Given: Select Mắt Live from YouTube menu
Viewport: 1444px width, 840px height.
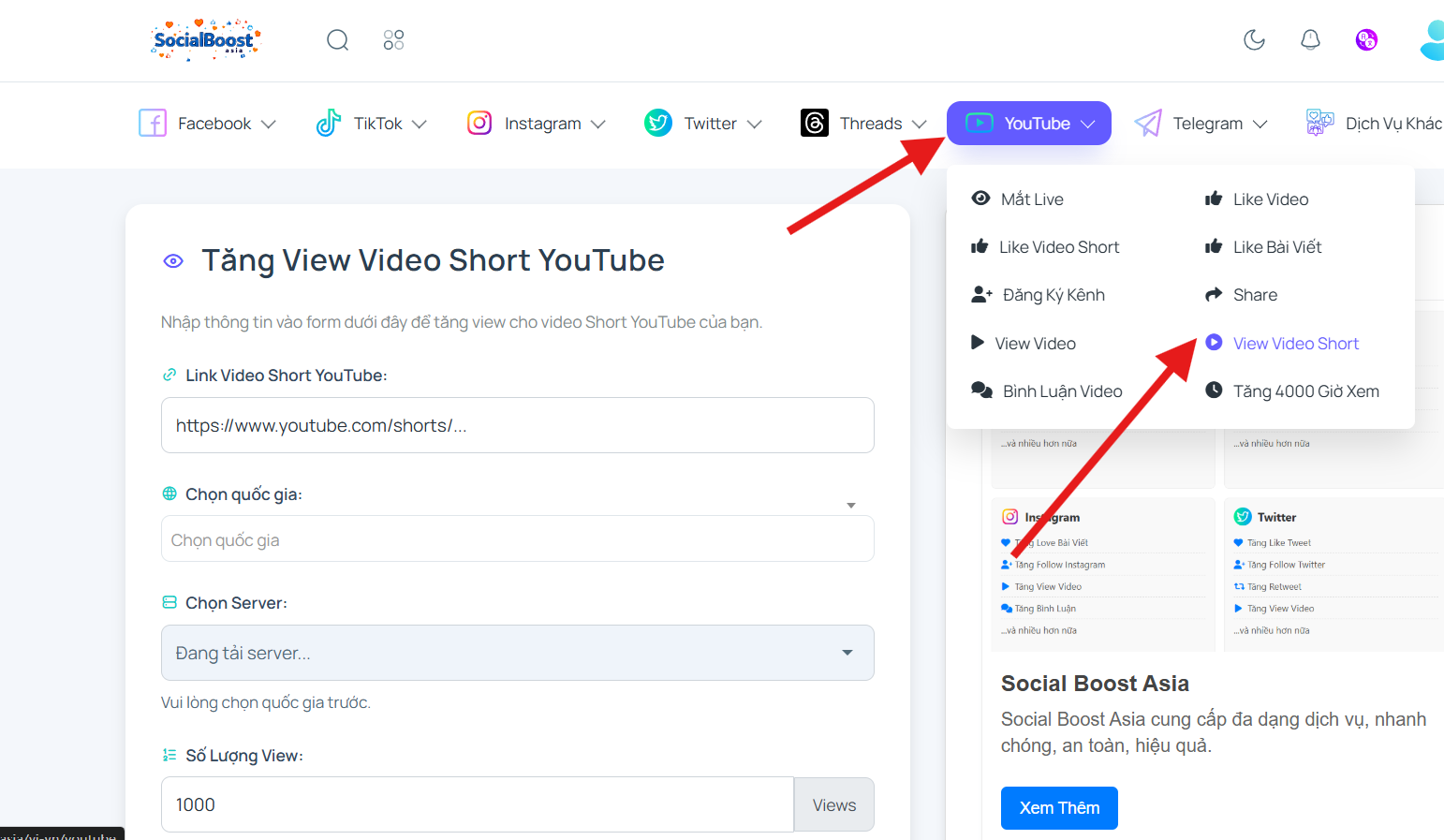Looking at the screenshot, I should pos(1018,199).
